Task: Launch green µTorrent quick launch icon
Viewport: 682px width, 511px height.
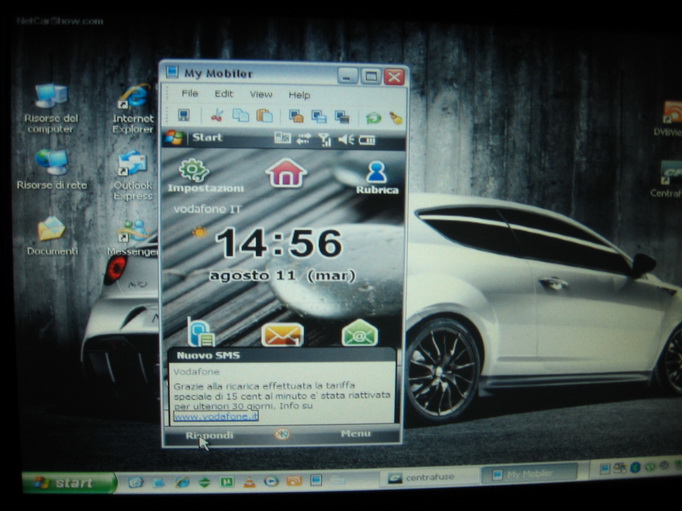Action: [x=226, y=481]
